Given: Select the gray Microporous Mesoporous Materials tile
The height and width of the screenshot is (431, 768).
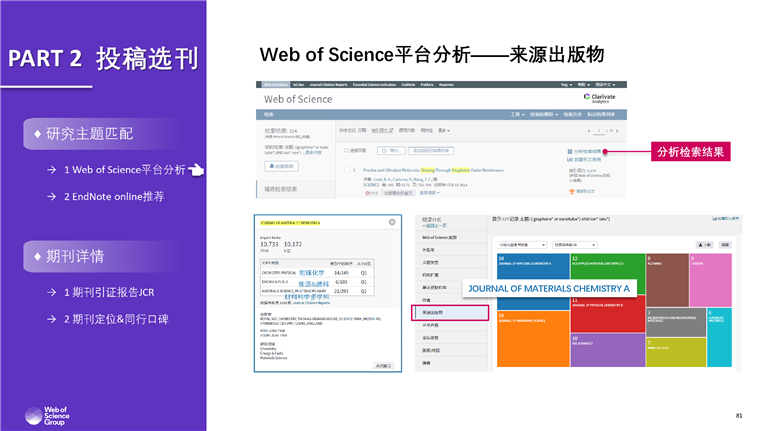Looking at the screenshot, I should [676, 322].
